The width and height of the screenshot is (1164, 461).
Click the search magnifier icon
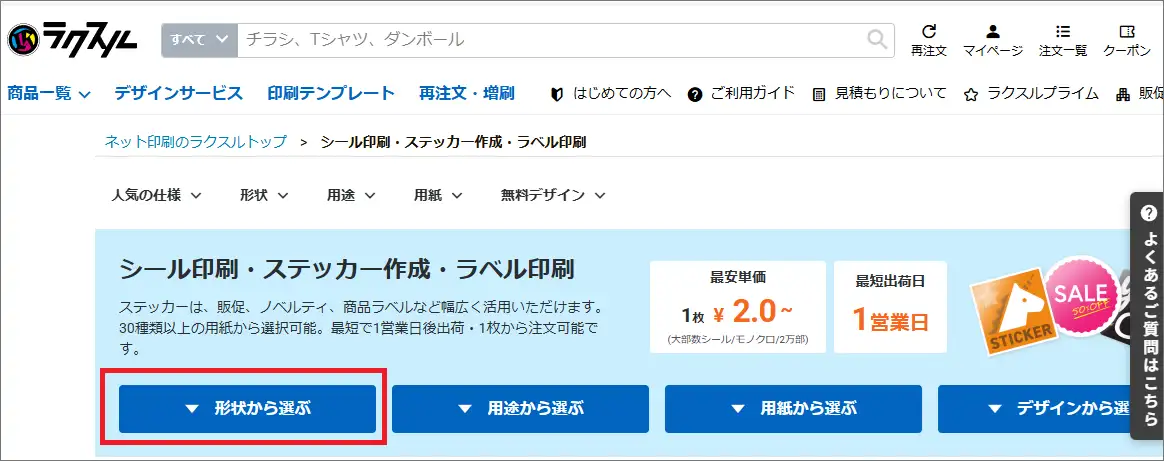(x=876, y=40)
